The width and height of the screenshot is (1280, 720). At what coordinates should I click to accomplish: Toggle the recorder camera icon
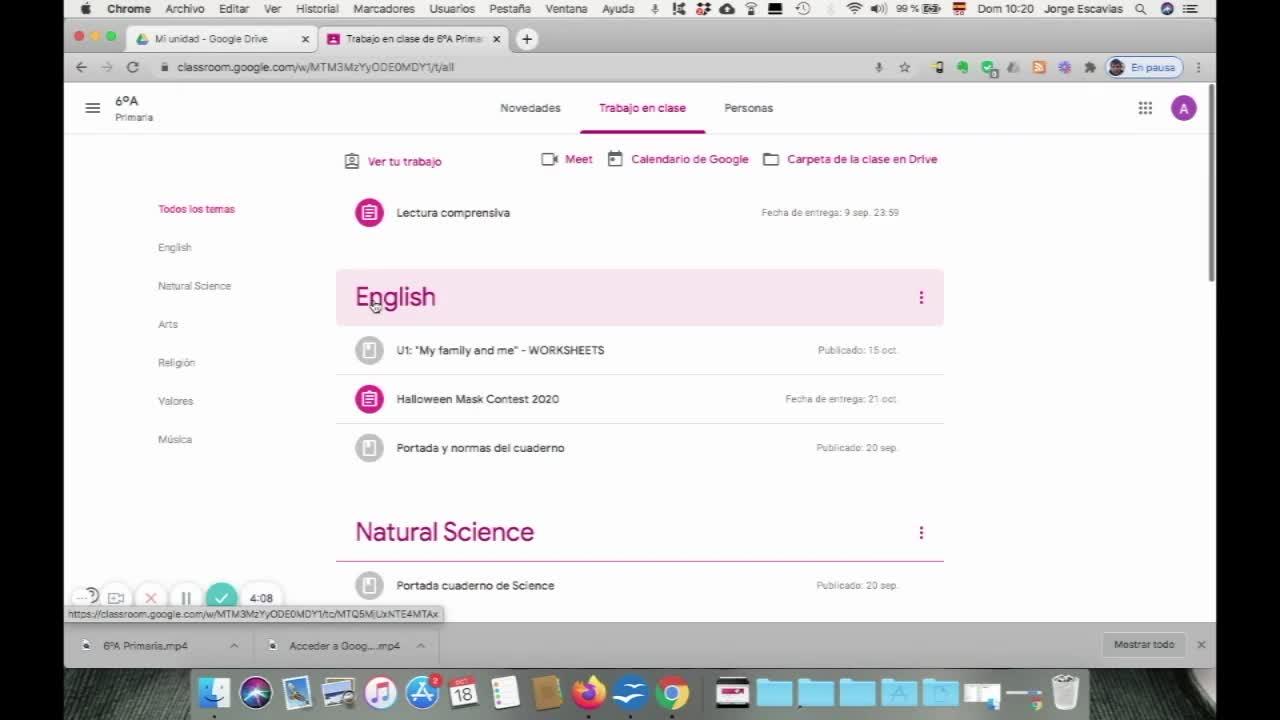click(x=116, y=598)
